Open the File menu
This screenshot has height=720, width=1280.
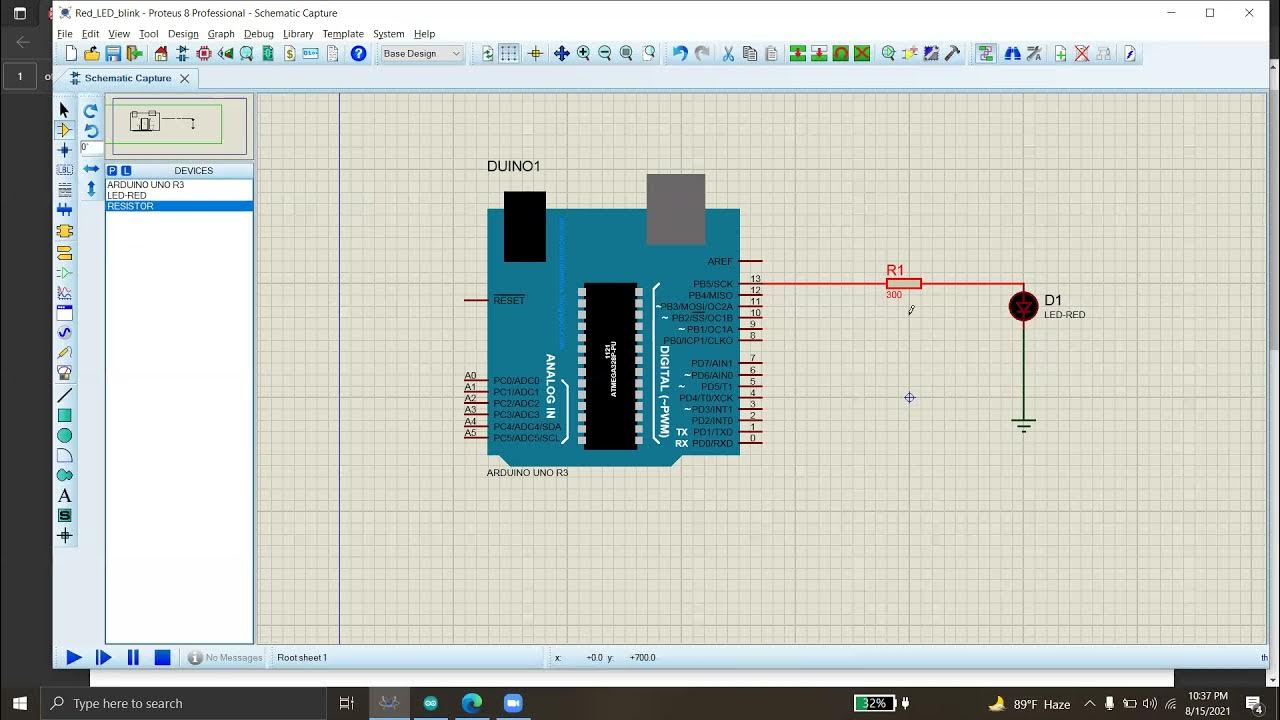coord(65,34)
